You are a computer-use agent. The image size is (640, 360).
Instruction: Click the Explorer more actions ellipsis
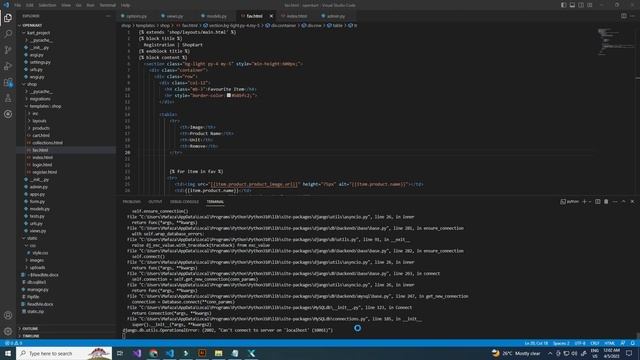pos(108,16)
